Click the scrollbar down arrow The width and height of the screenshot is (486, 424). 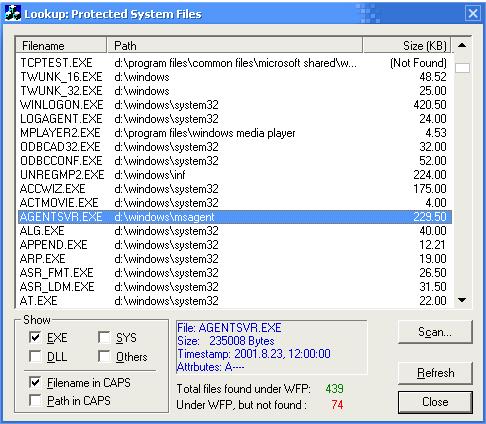pos(462,300)
